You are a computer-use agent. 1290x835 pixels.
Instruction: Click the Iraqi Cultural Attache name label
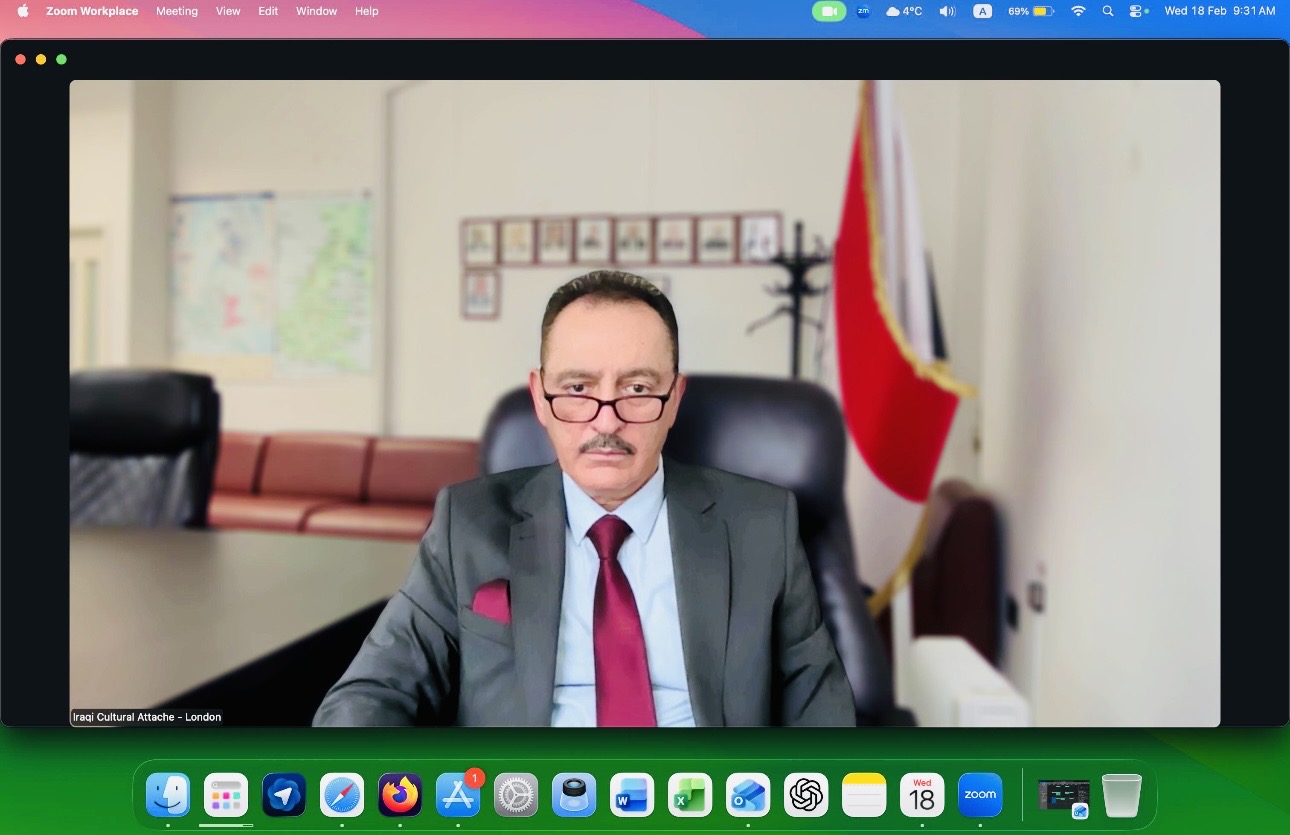[147, 717]
